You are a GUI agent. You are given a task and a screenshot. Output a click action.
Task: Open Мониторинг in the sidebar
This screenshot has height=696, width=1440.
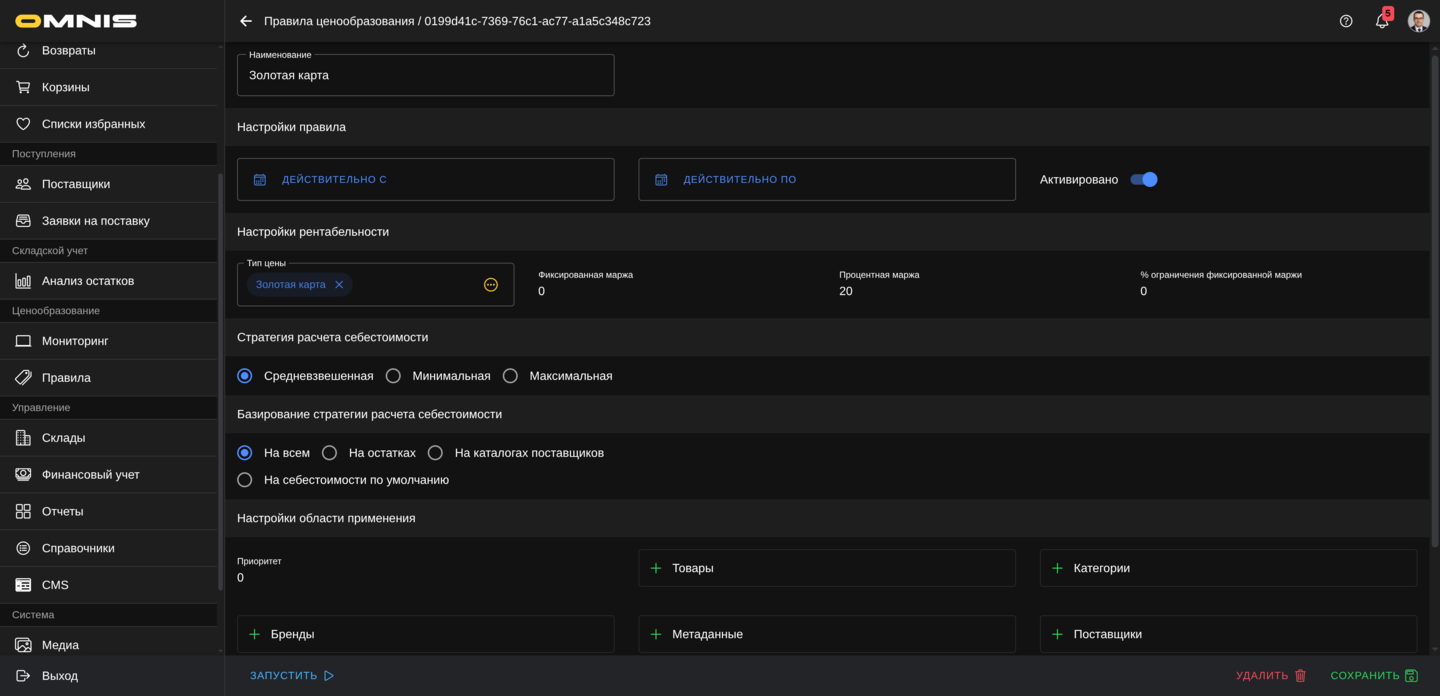coord(75,341)
